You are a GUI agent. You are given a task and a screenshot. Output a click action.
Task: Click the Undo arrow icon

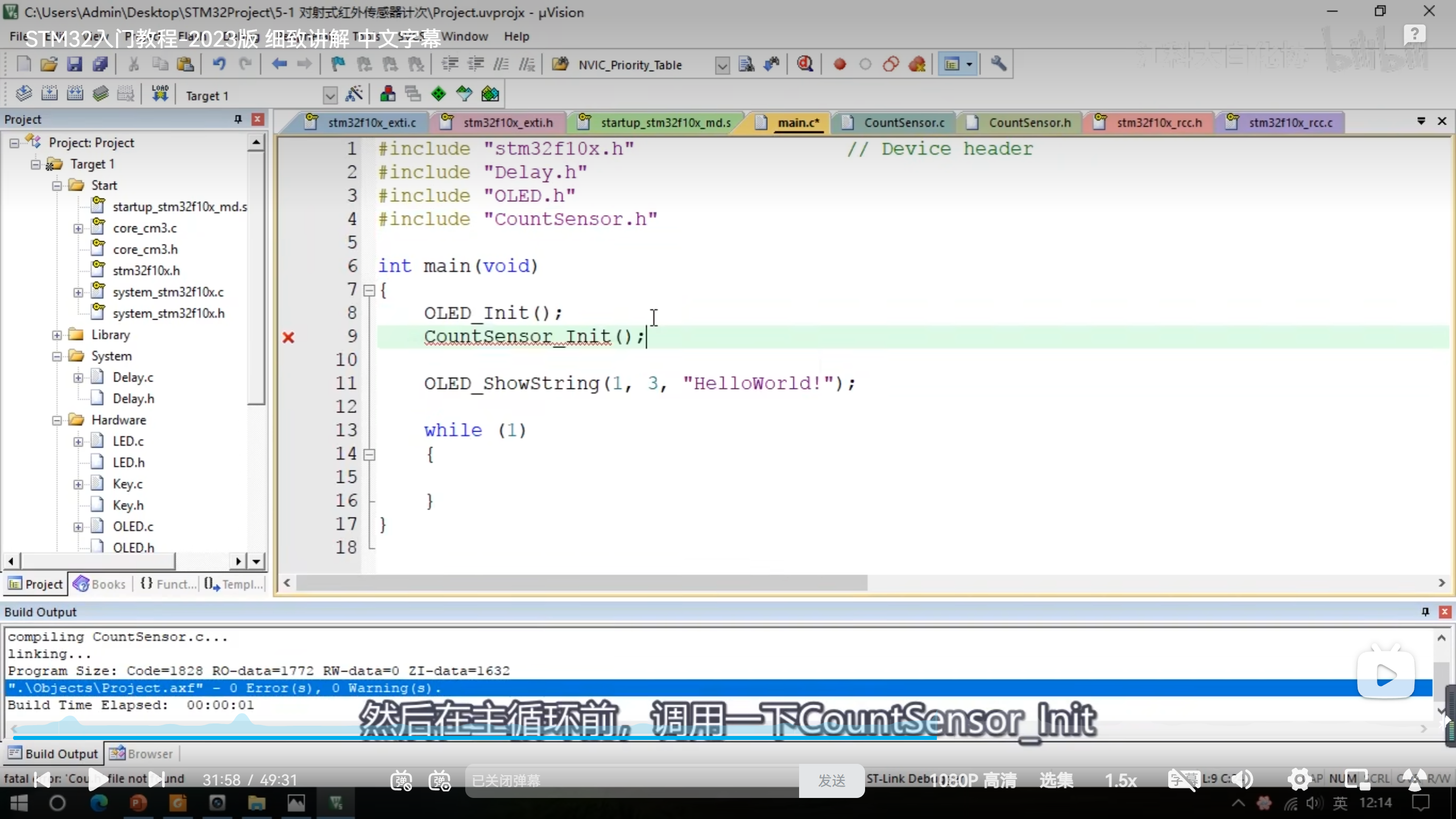(219, 64)
